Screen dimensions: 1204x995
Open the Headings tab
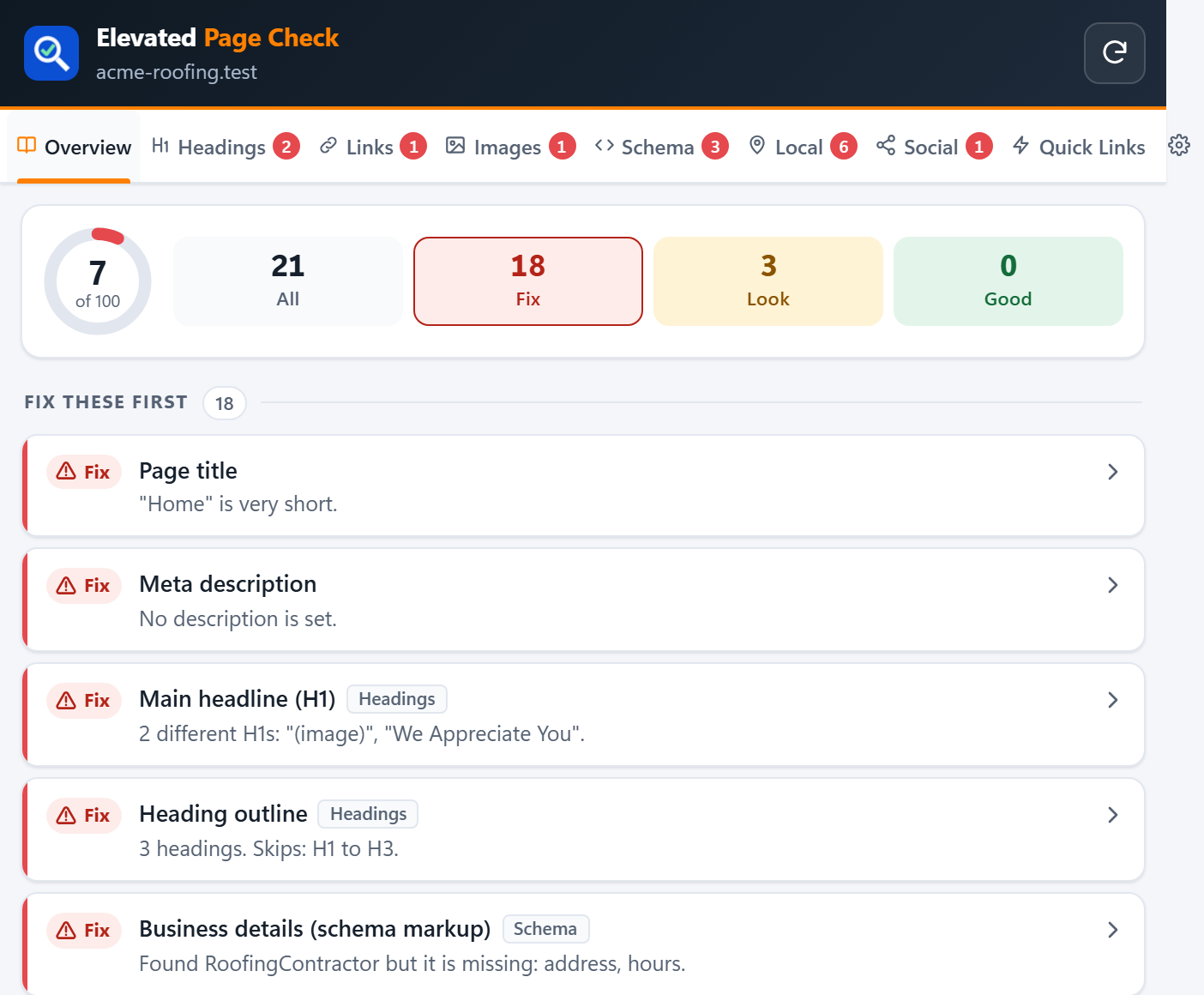(226, 147)
